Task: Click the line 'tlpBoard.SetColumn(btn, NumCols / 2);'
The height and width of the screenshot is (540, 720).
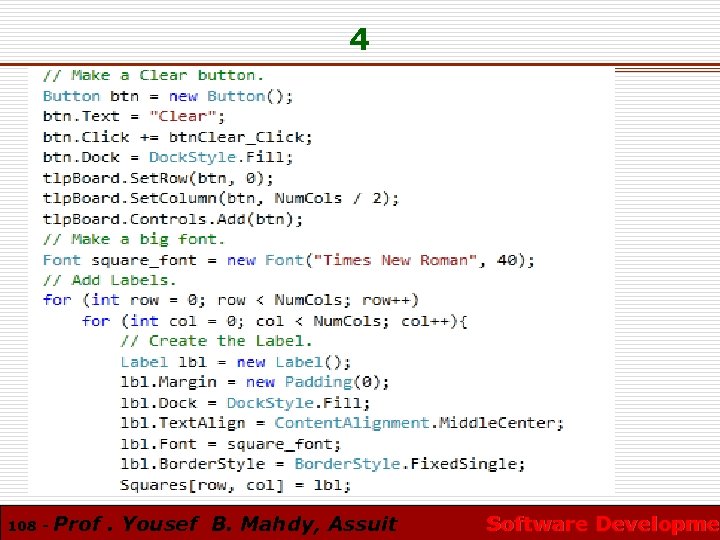Action: click(x=221, y=198)
